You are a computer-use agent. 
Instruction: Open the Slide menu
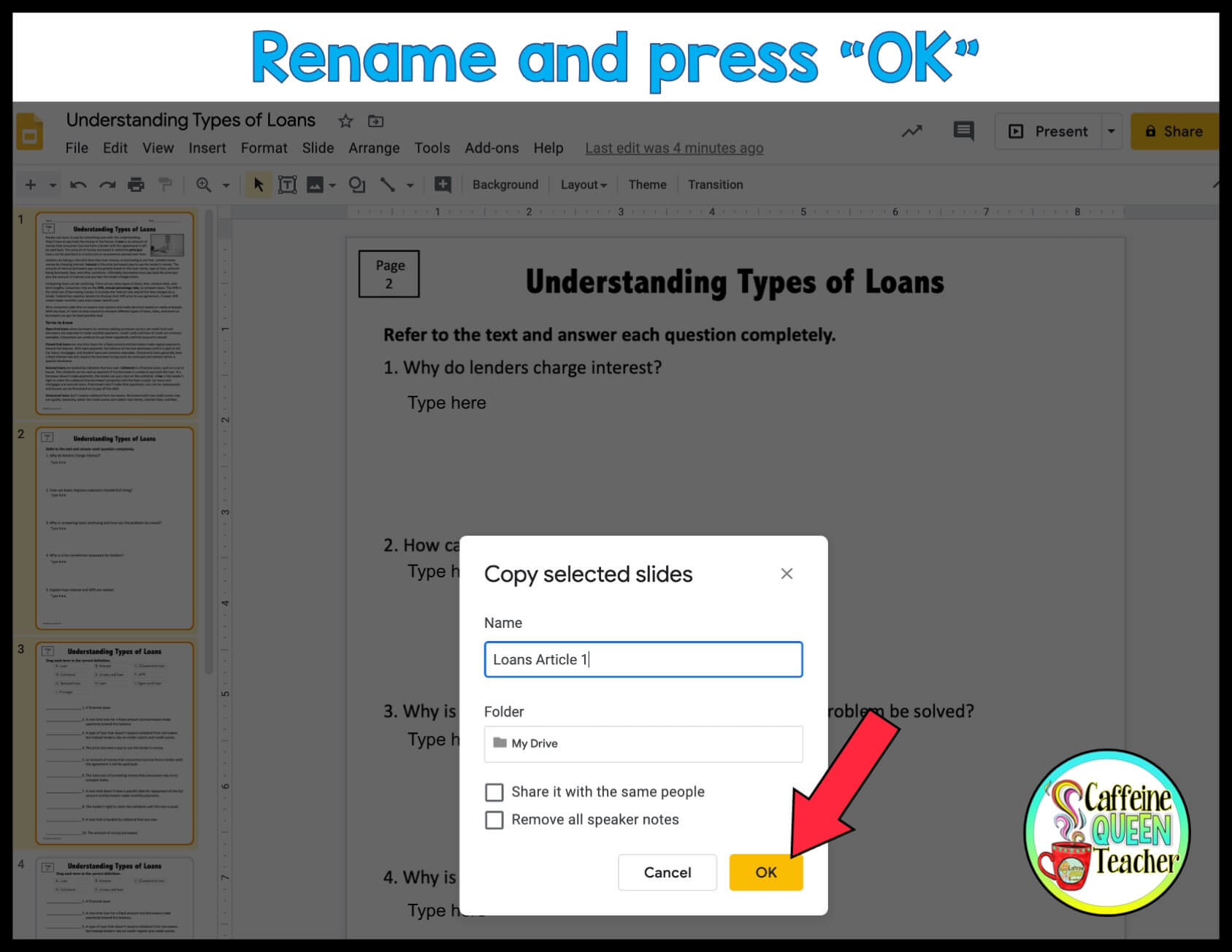pos(318,148)
